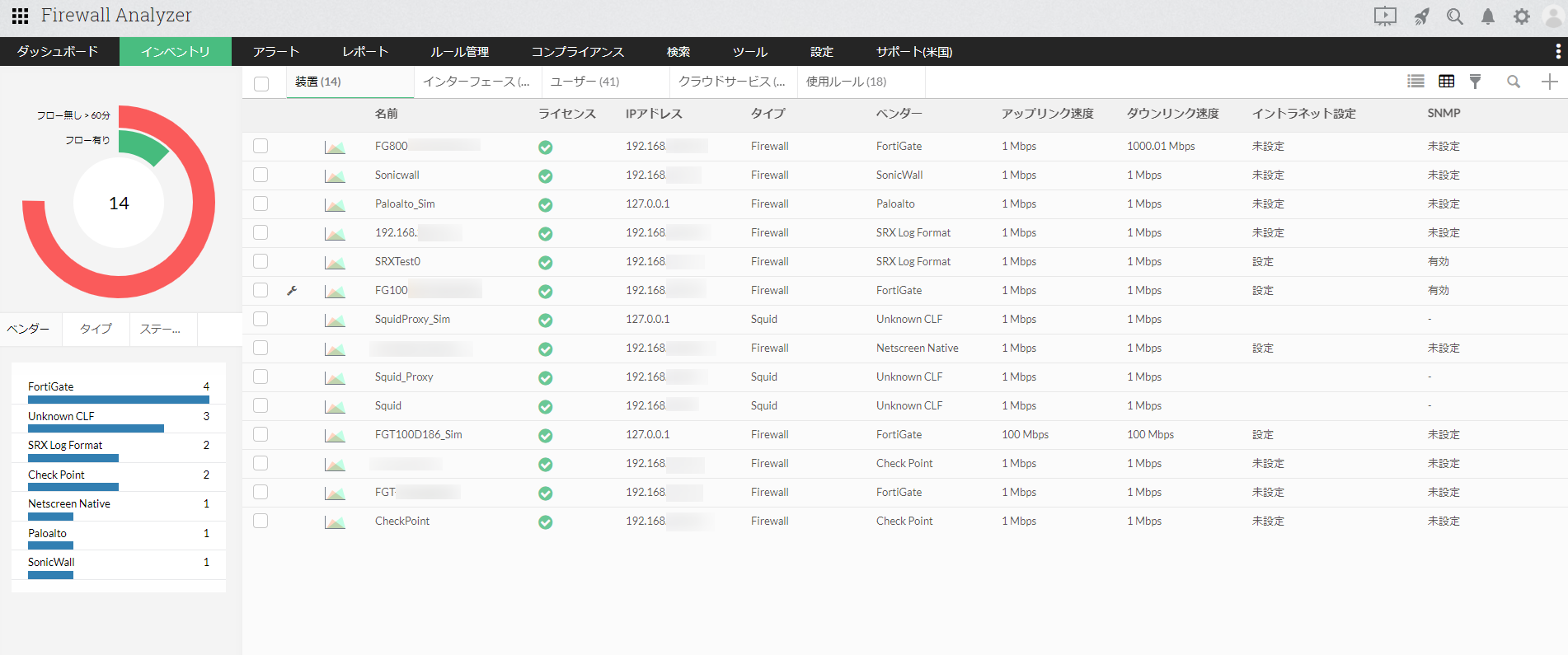Image resolution: width=1568 pixels, height=655 pixels.
Task: Check the FG800 row checkbox
Action: coord(261,146)
